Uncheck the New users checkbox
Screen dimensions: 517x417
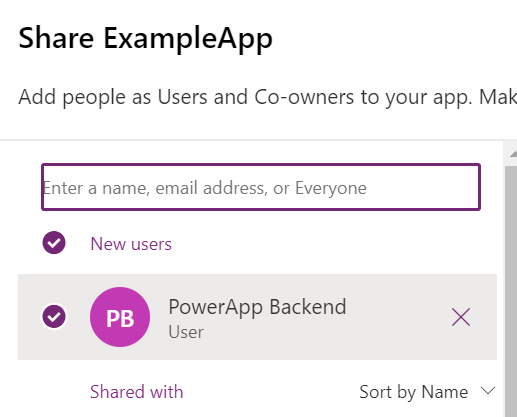coord(54,243)
